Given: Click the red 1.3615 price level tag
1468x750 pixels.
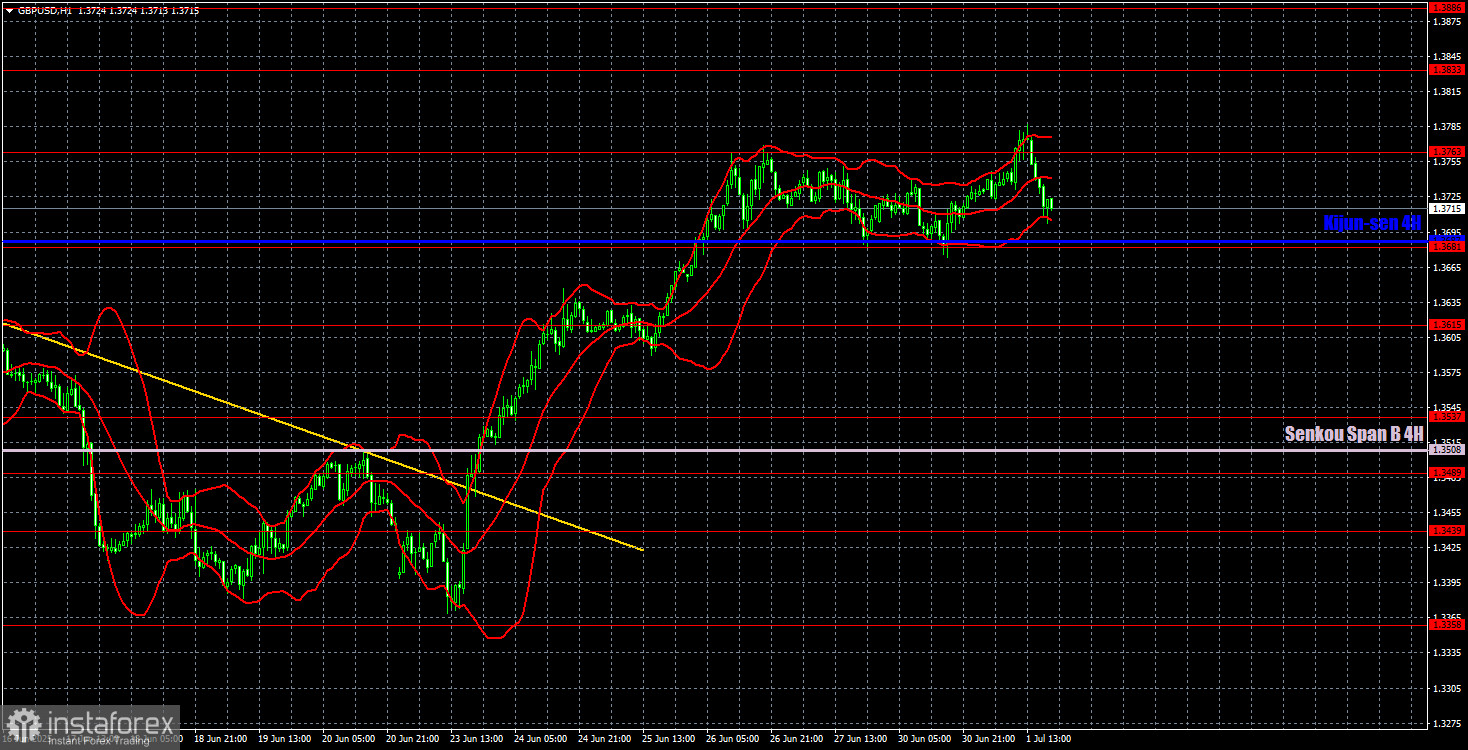Looking at the screenshot, I should tap(1447, 325).
